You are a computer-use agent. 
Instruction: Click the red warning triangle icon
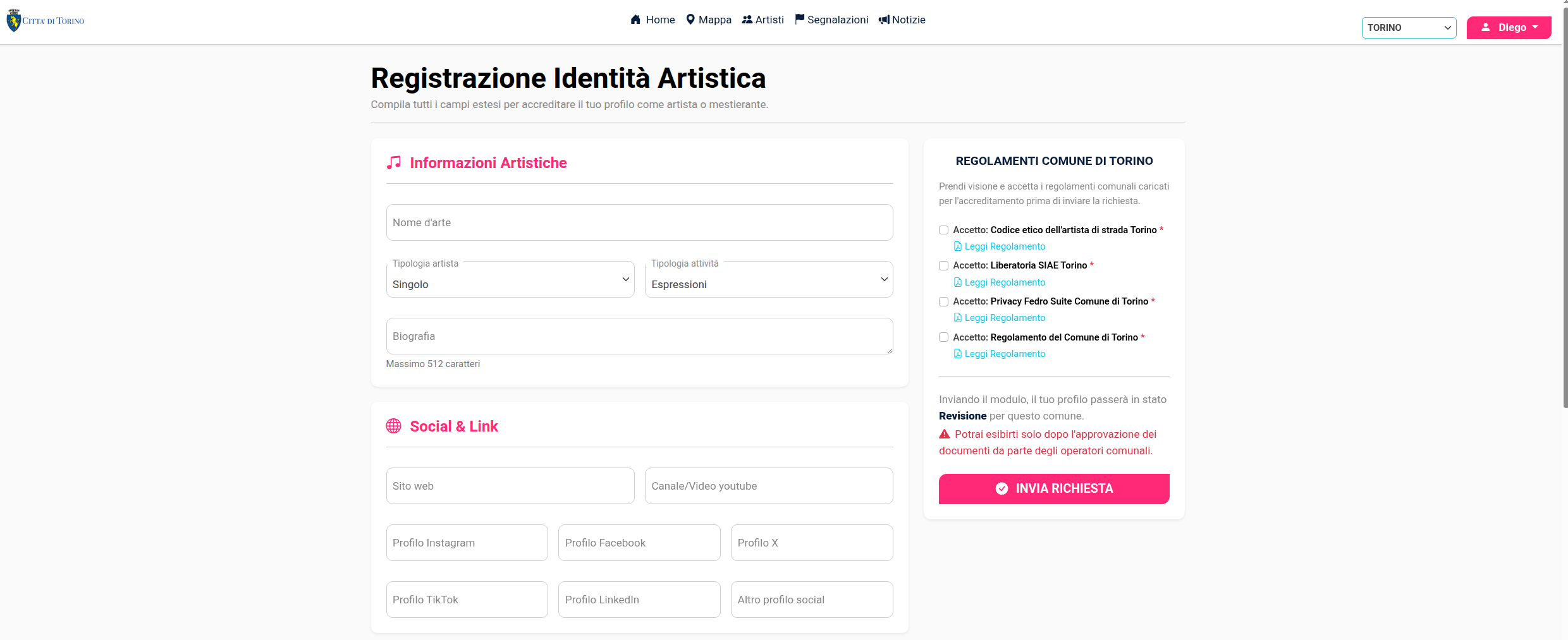pyautogui.click(x=945, y=434)
